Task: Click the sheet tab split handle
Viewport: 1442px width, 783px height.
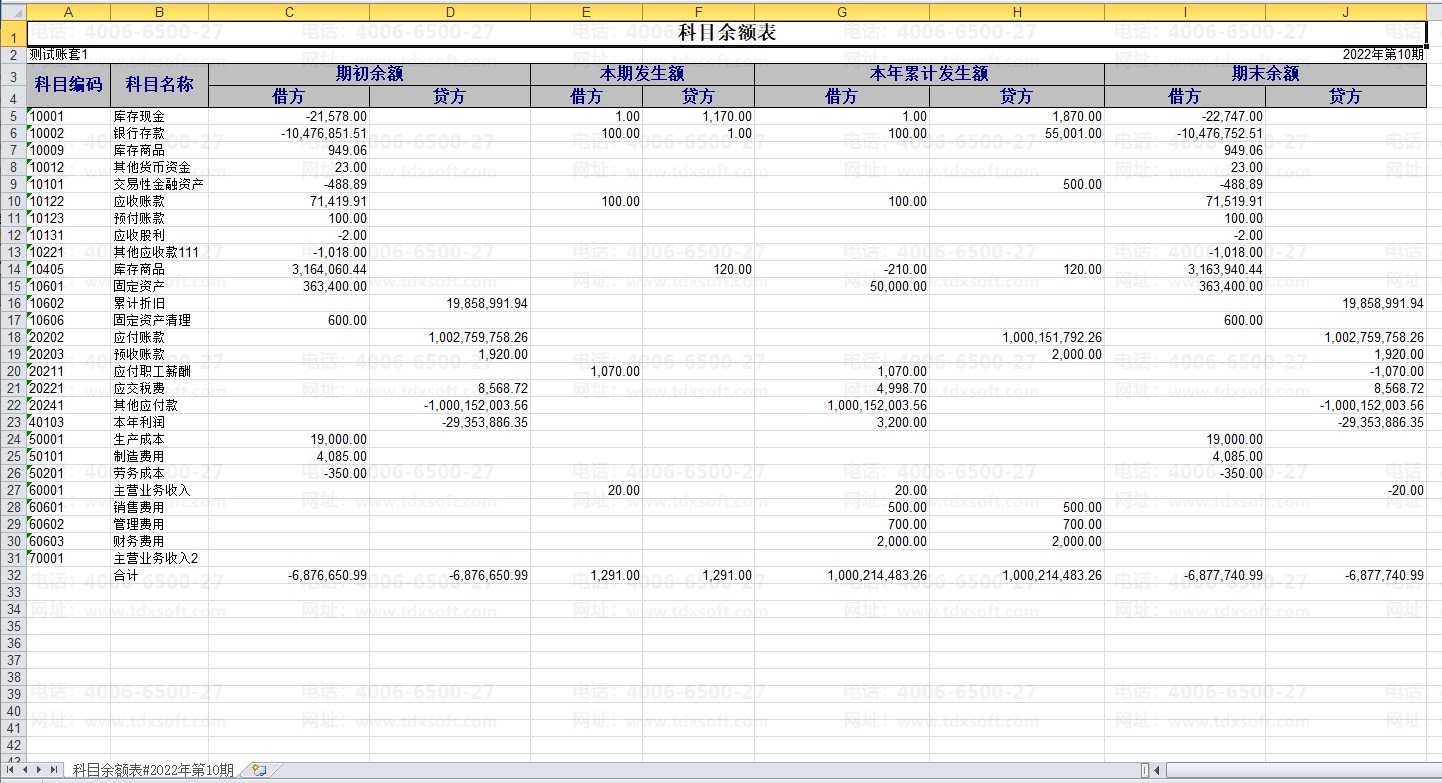Action: tap(1144, 770)
